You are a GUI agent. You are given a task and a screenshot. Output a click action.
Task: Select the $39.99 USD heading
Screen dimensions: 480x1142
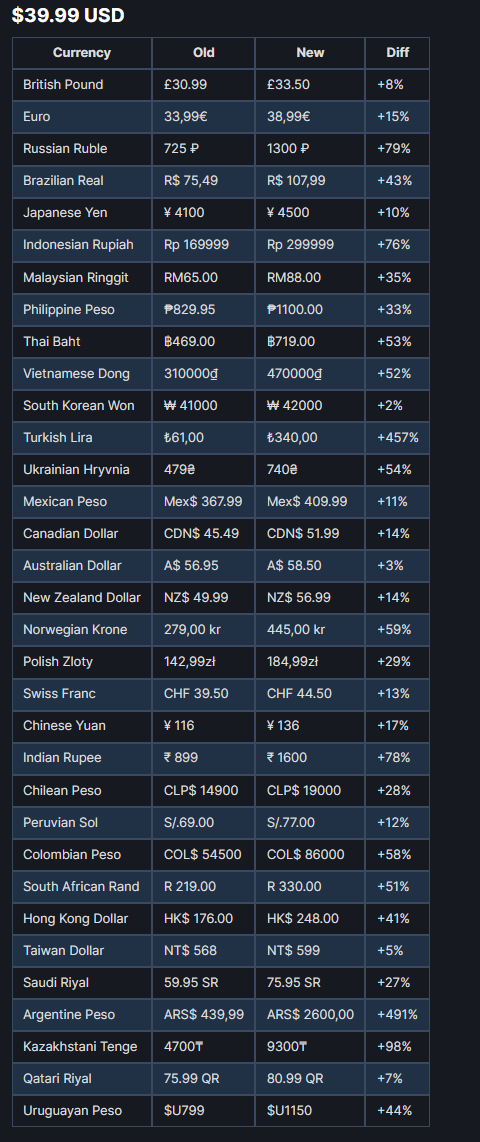pos(68,15)
